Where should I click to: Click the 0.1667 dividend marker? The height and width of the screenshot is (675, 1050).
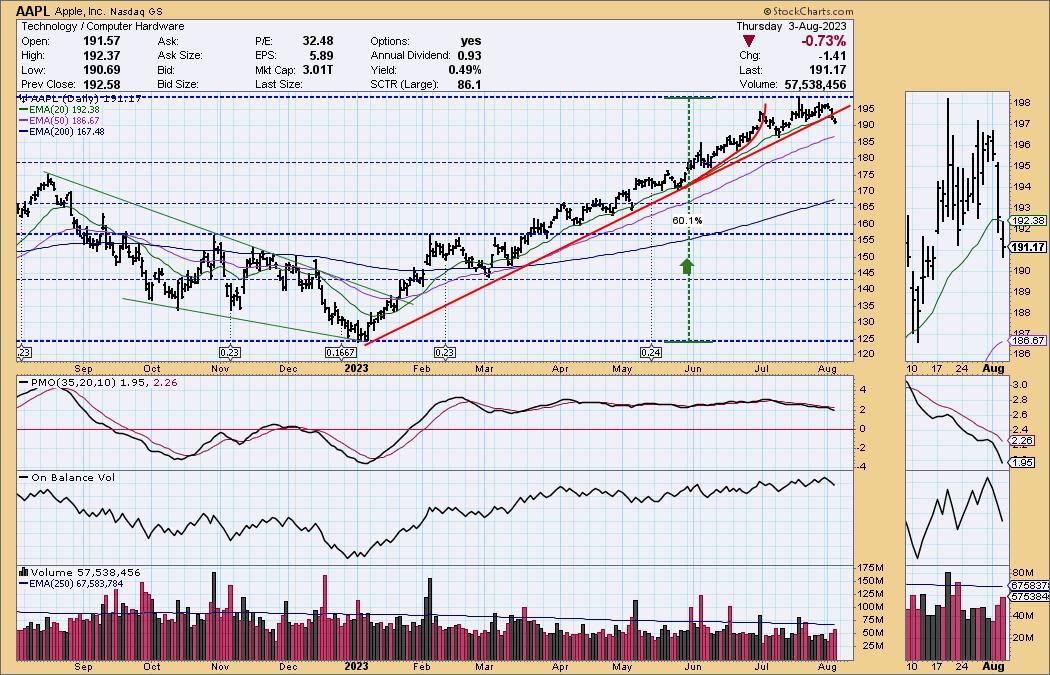pos(341,352)
